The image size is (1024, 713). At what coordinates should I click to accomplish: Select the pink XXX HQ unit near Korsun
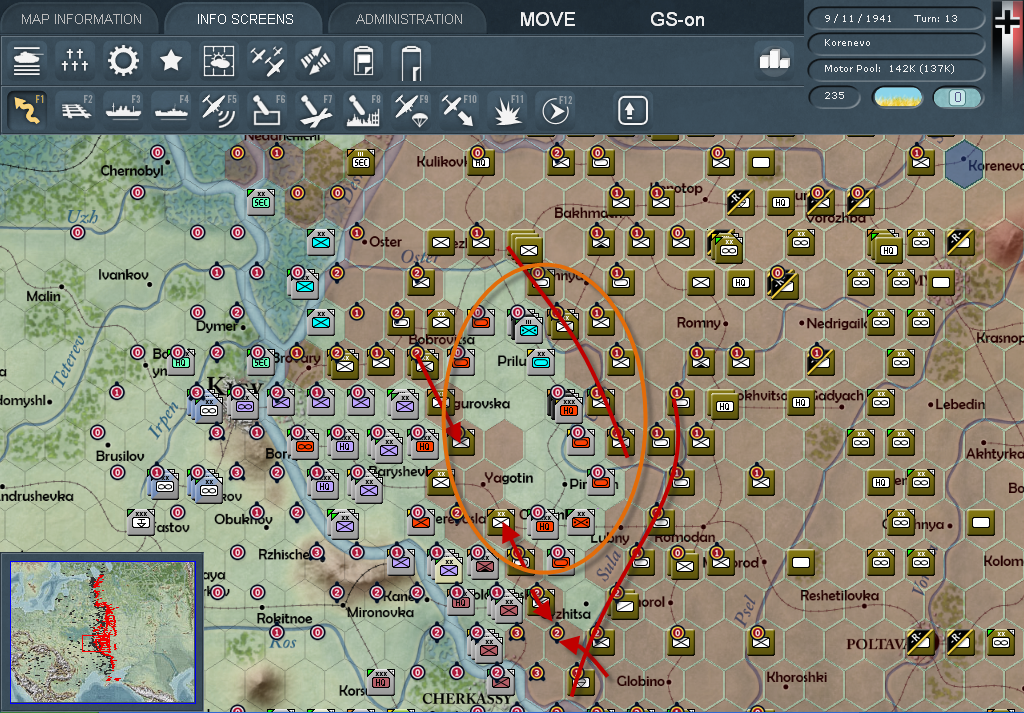click(x=380, y=682)
